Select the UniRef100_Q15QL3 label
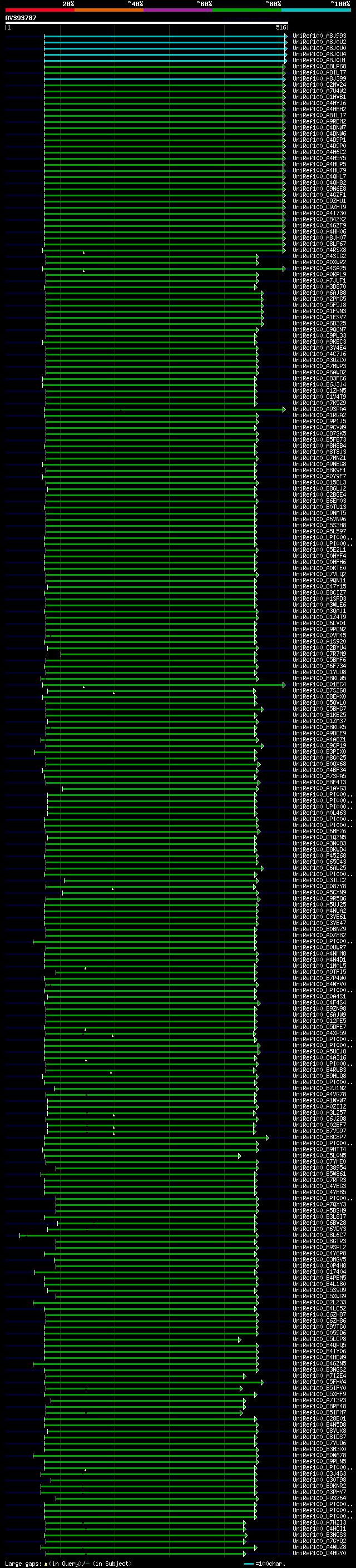This screenshot has width=356, height=1568. point(319,483)
